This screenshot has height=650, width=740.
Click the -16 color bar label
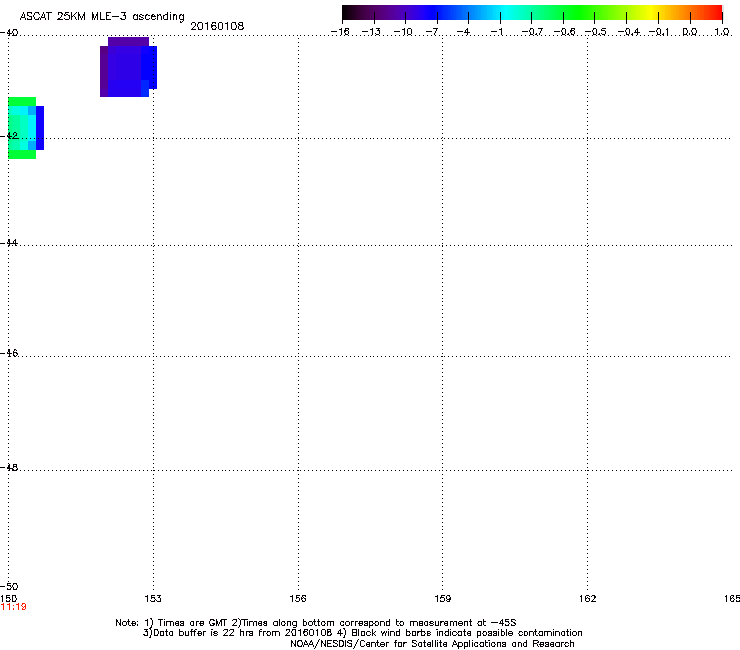(340, 32)
